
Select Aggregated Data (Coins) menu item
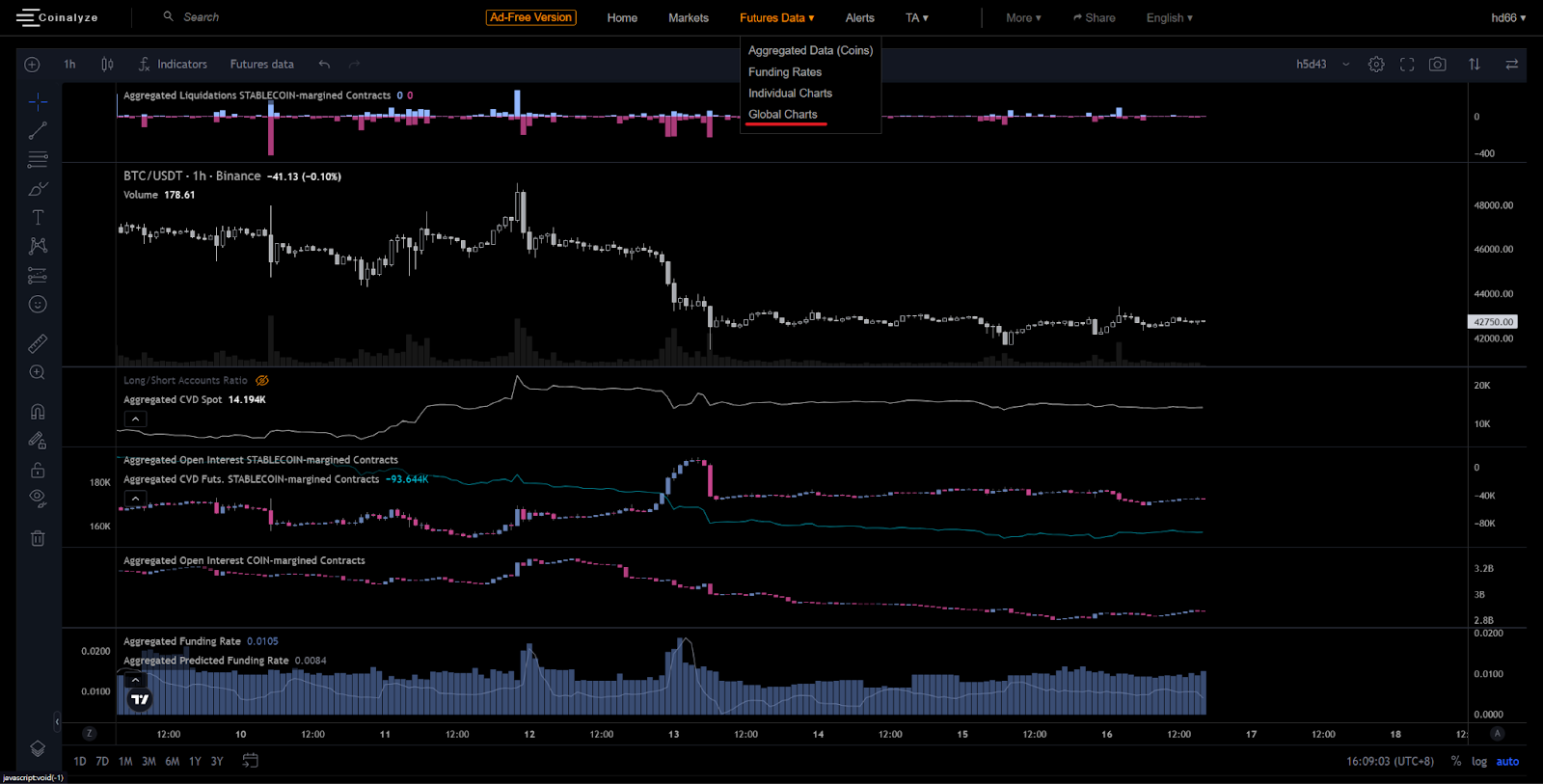click(x=810, y=50)
